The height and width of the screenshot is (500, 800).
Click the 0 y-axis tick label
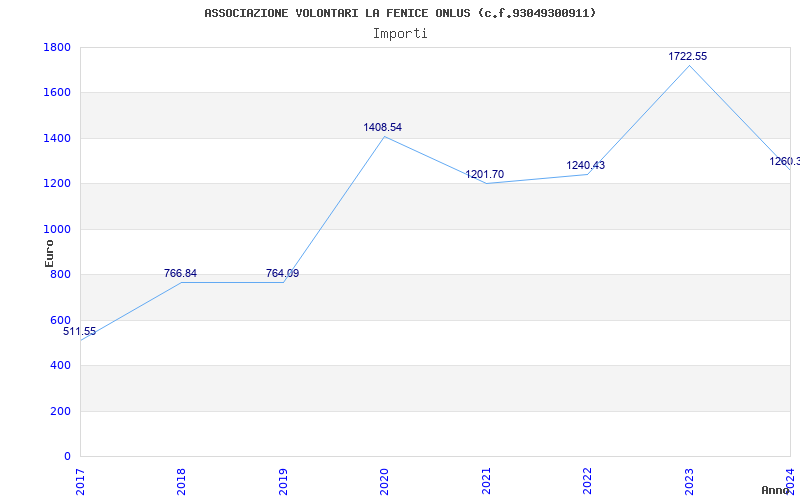pyautogui.click(x=67, y=456)
